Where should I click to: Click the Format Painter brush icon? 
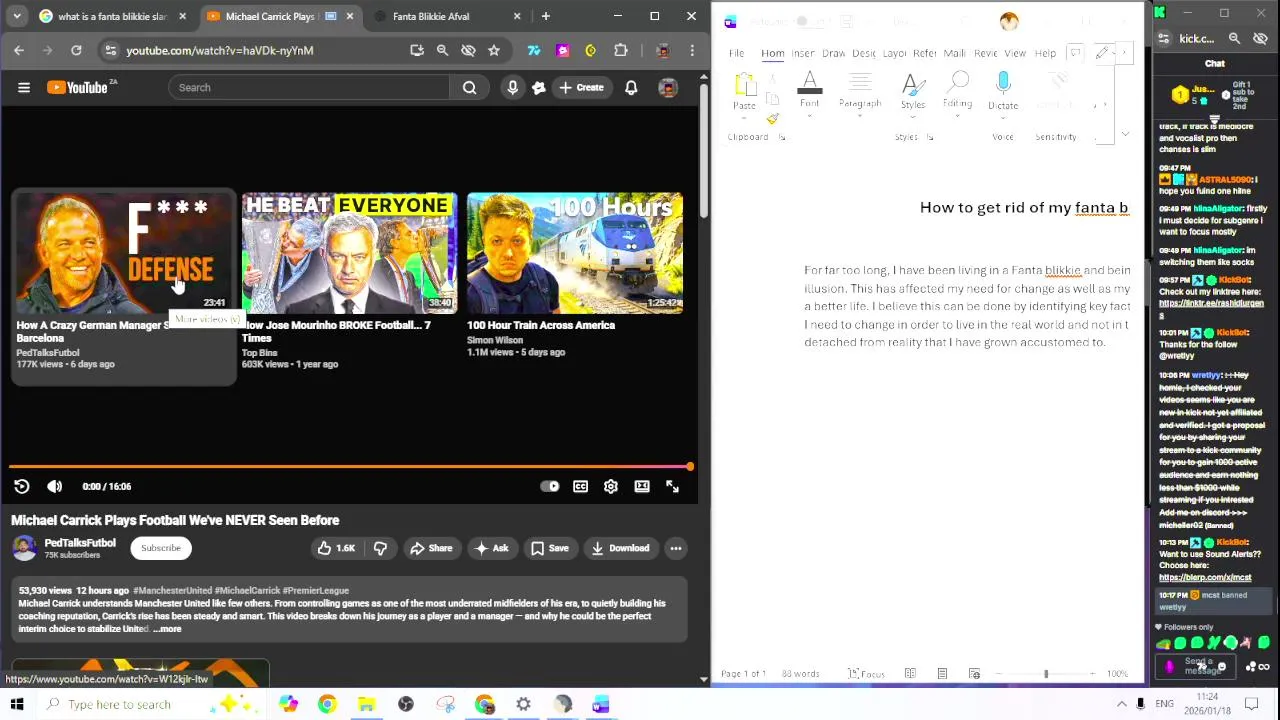(772, 118)
